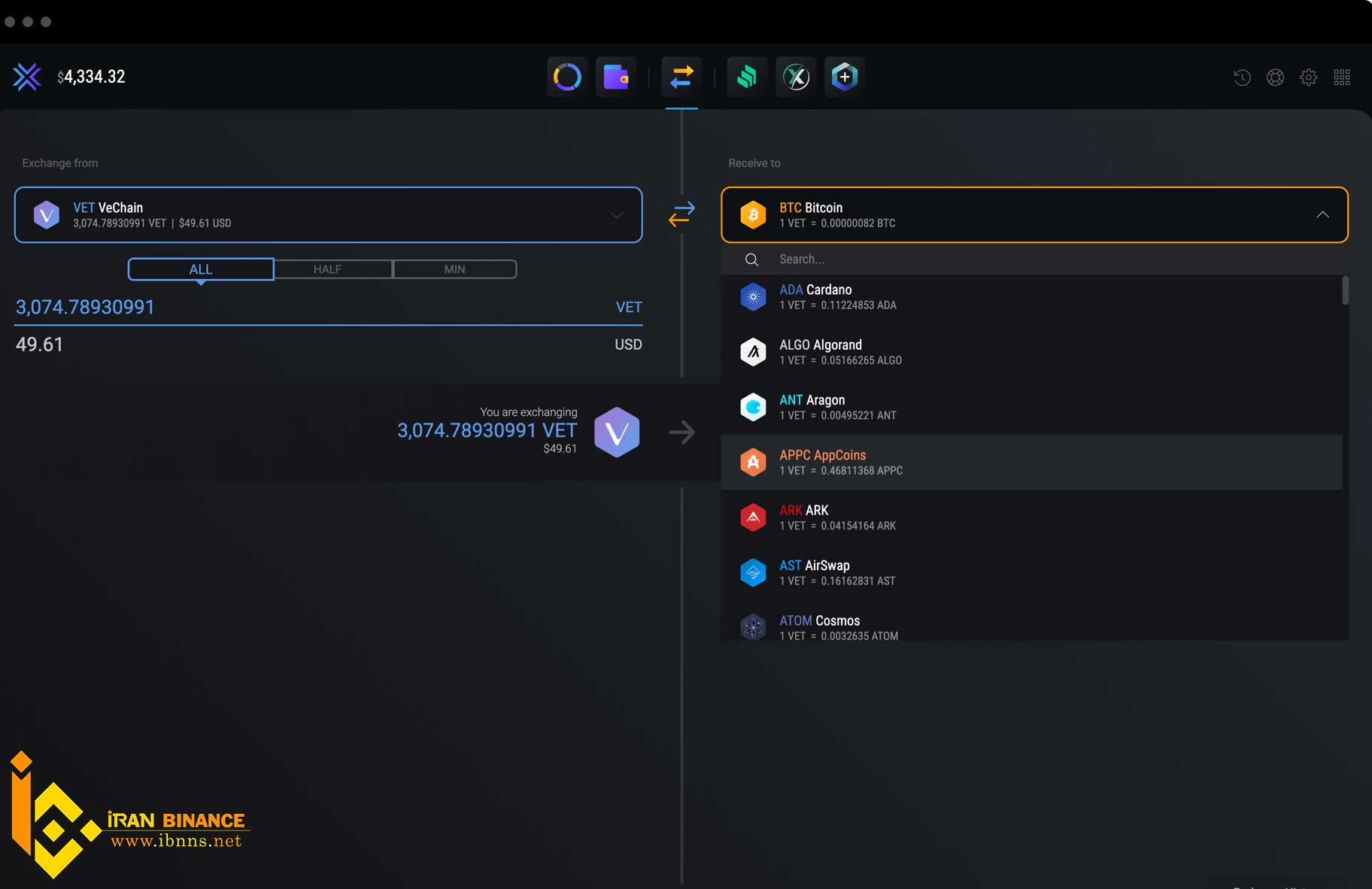Click the Search asset field

coord(1034,259)
